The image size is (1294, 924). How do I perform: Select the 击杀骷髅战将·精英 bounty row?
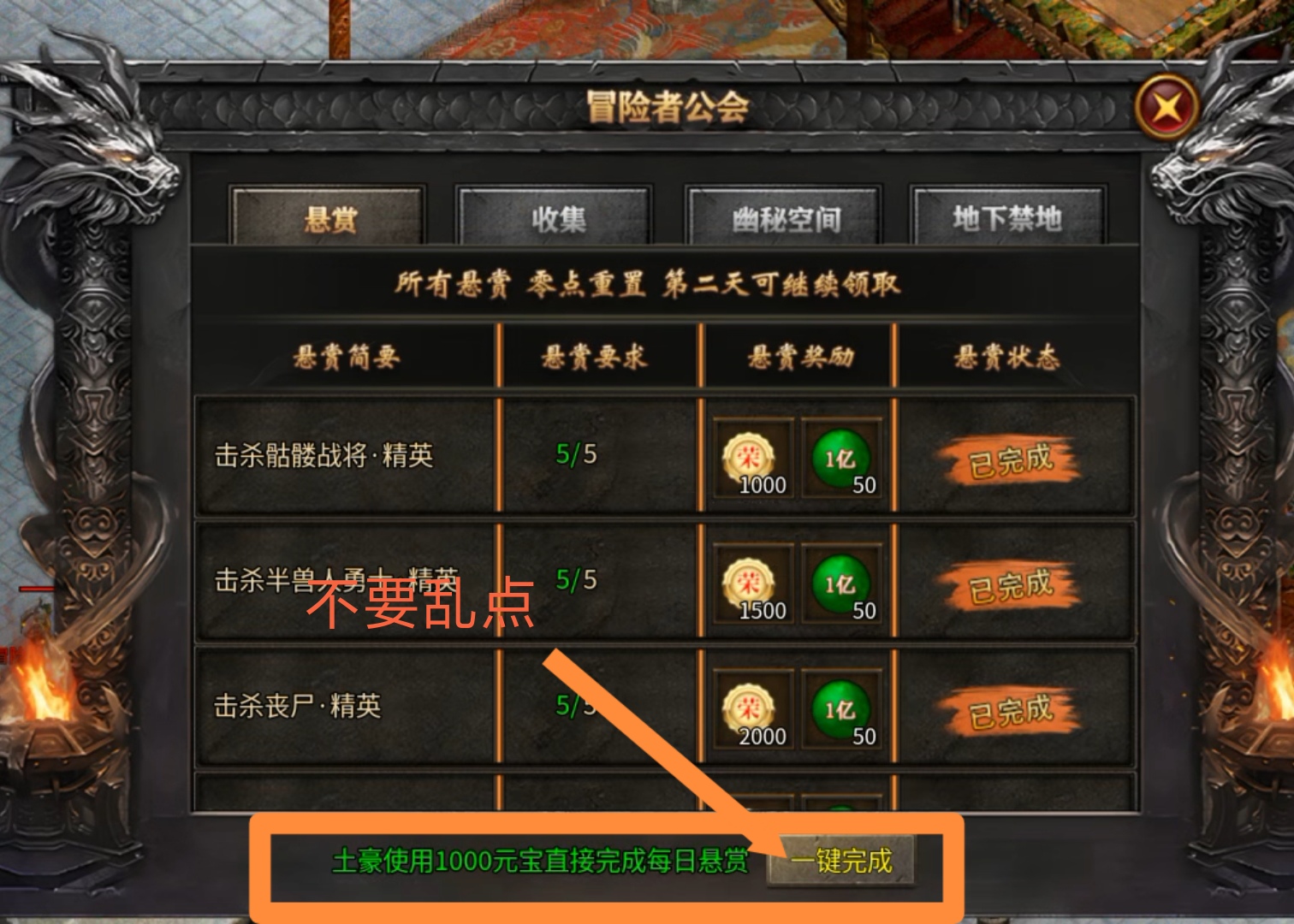[x=665, y=455]
